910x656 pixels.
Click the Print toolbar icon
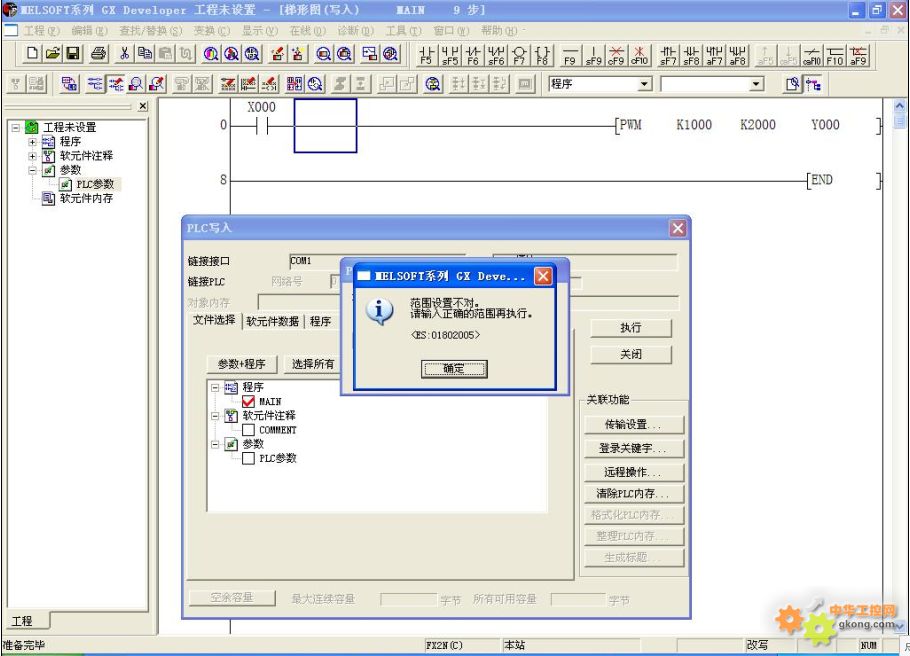coord(99,54)
